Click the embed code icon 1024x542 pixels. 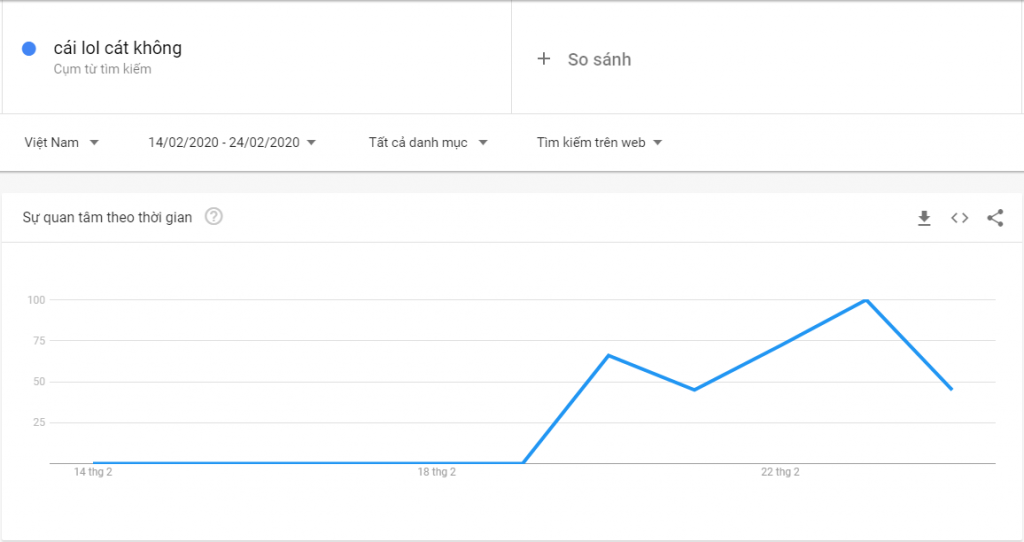point(960,218)
